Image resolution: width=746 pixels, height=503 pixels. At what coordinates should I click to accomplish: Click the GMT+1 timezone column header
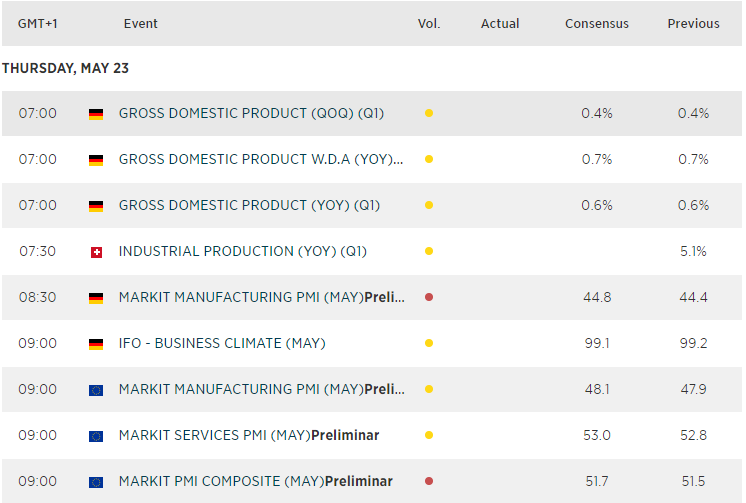click(38, 24)
